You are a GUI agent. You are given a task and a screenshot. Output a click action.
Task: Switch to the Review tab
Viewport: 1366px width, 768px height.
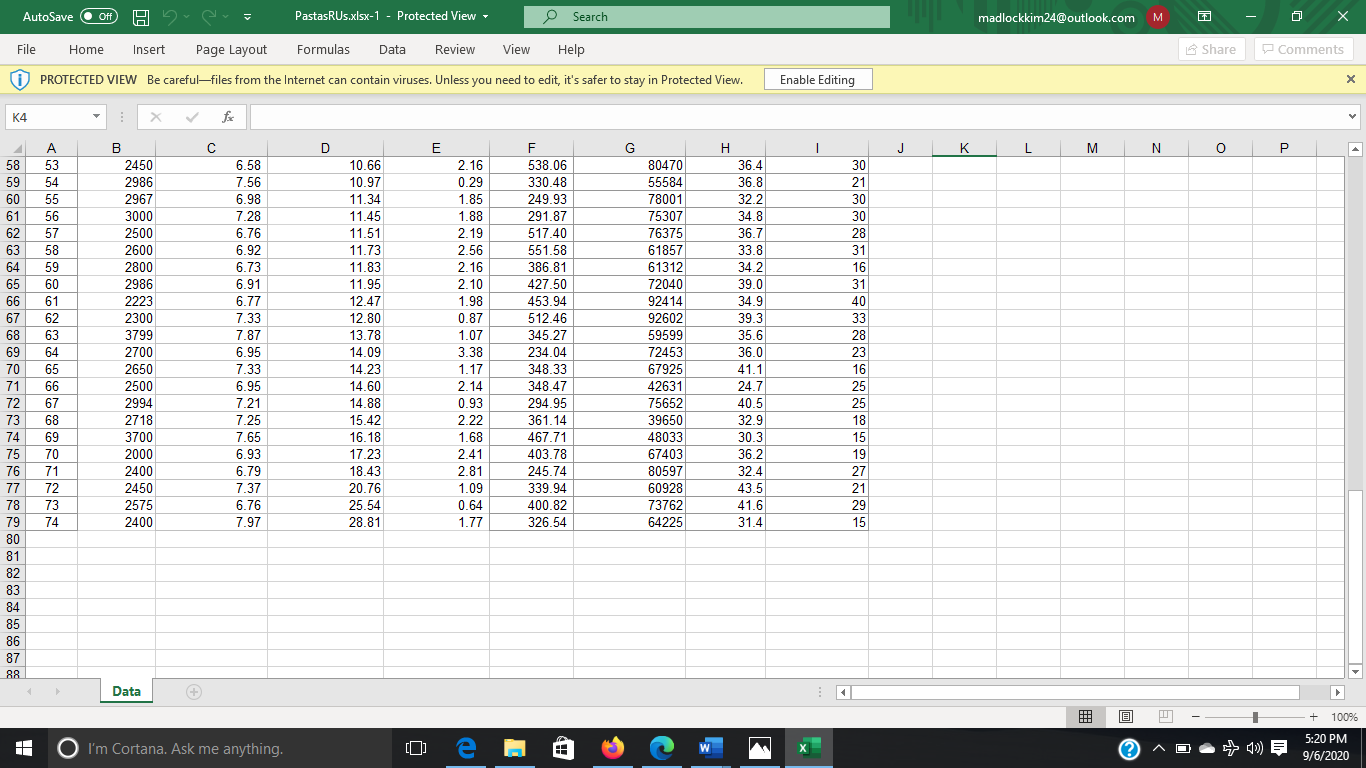pyautogui.click(x=454, y=49)
